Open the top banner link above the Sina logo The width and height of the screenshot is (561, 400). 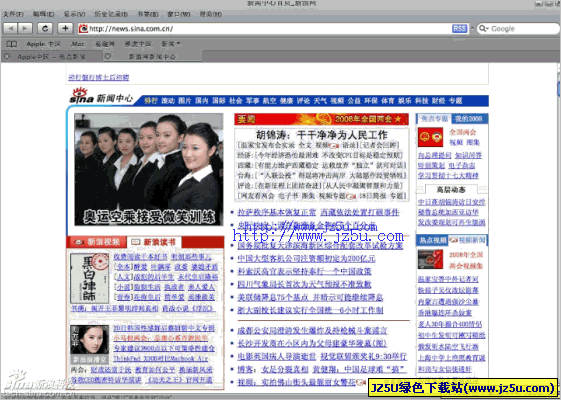pos(99,77)
